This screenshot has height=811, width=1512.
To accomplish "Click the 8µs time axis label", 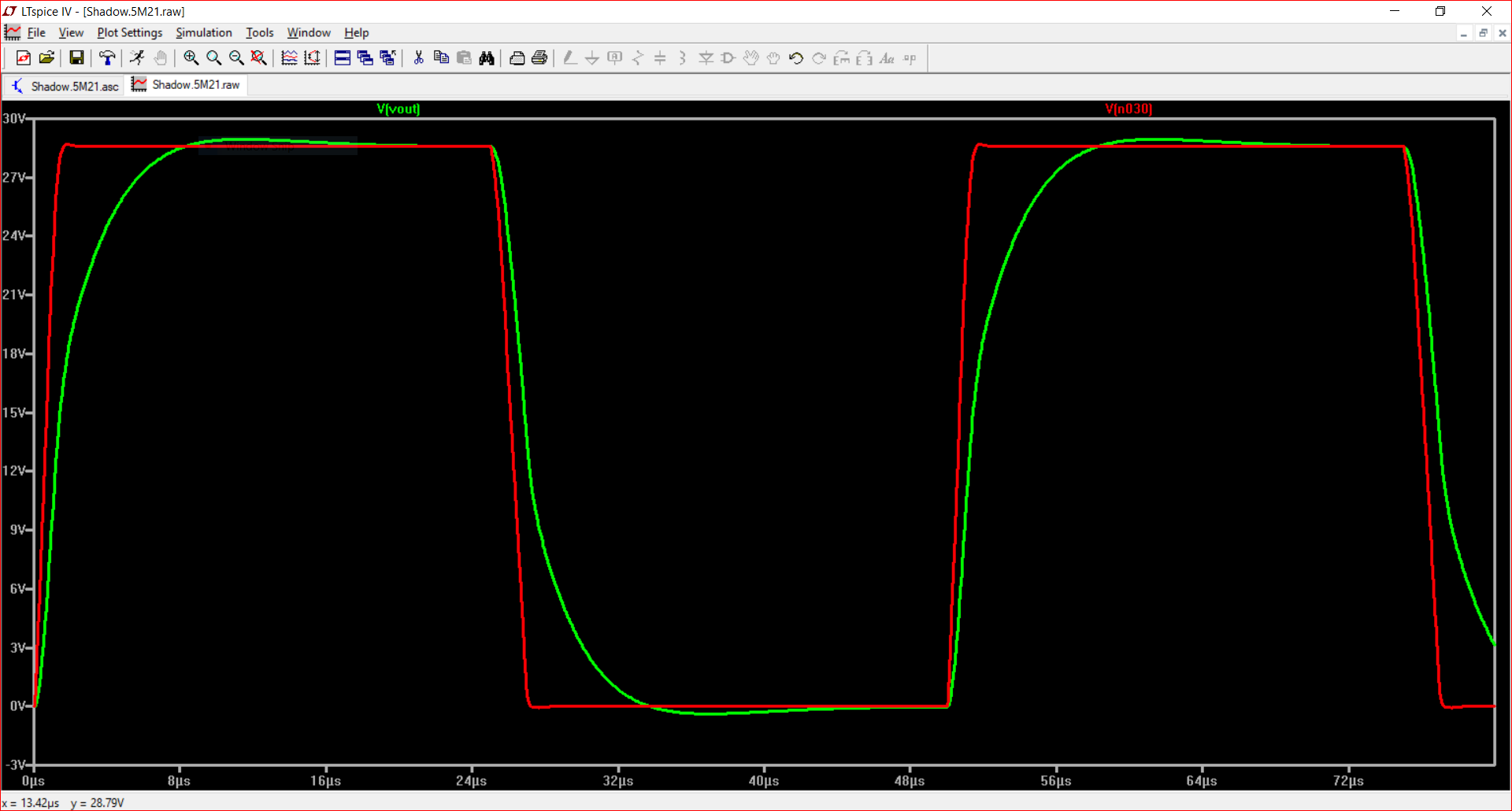I will point(179,781).
